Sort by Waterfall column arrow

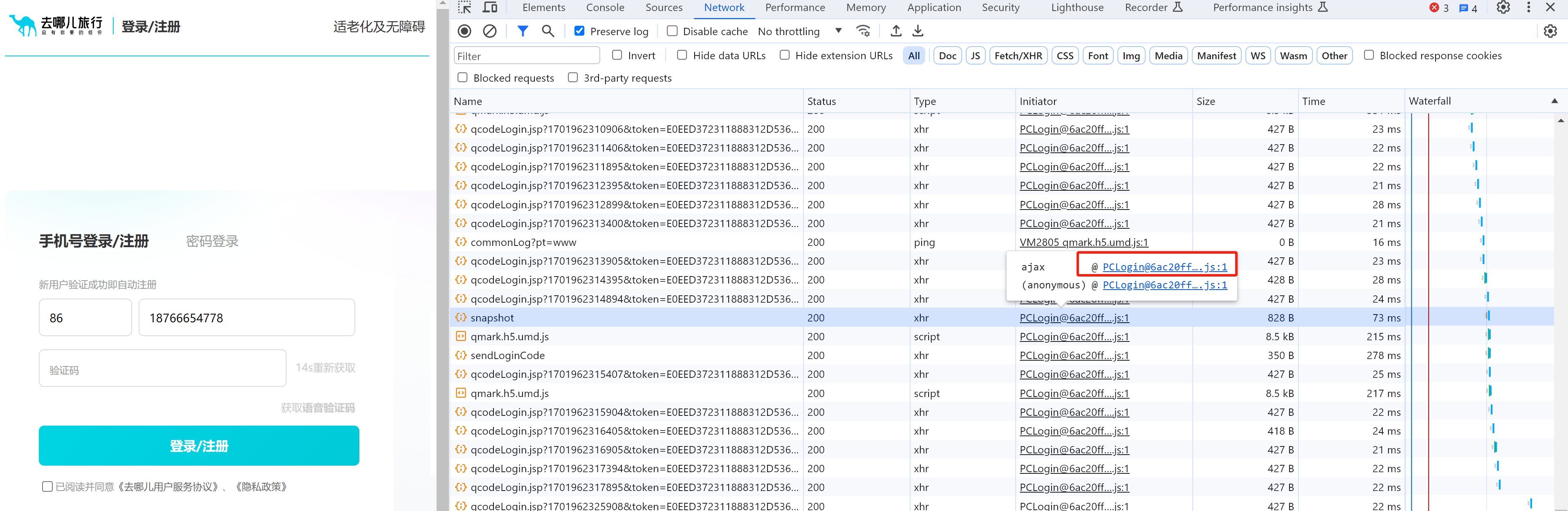pyautogui.click(x=1554, y=101)
